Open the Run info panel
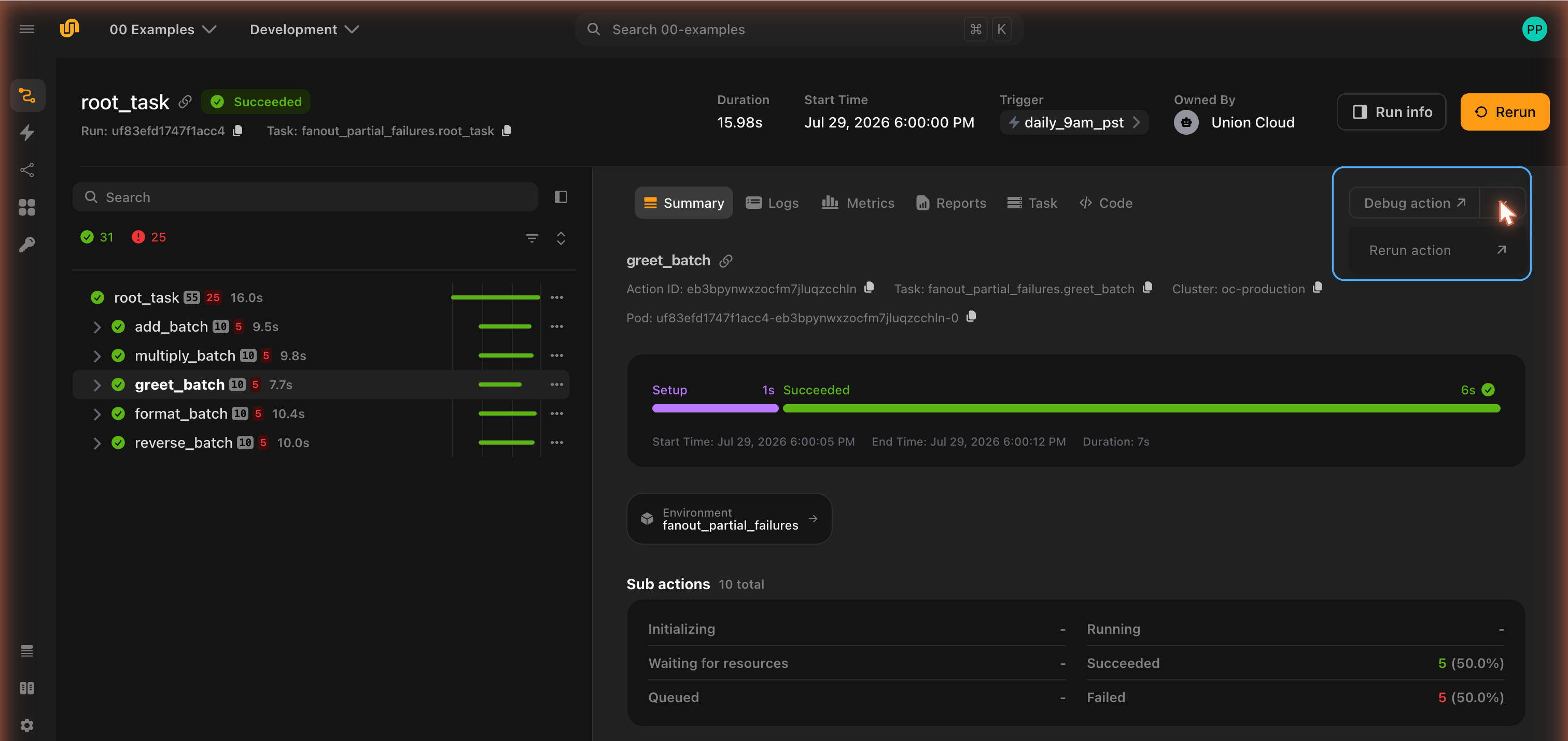Viewport: 1568px width, 741px height. 1392,112
